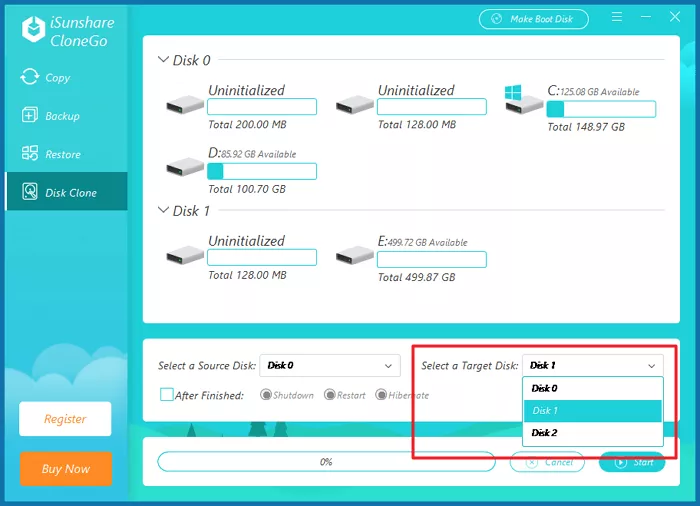Click the disc icon in Make Boot Disk
This screenshot has width=700, height=506.
pos(496,19)
